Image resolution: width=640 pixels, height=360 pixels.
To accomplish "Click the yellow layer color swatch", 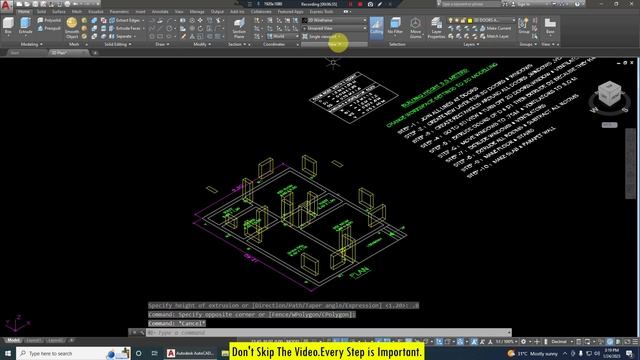I will pos(470,20).
